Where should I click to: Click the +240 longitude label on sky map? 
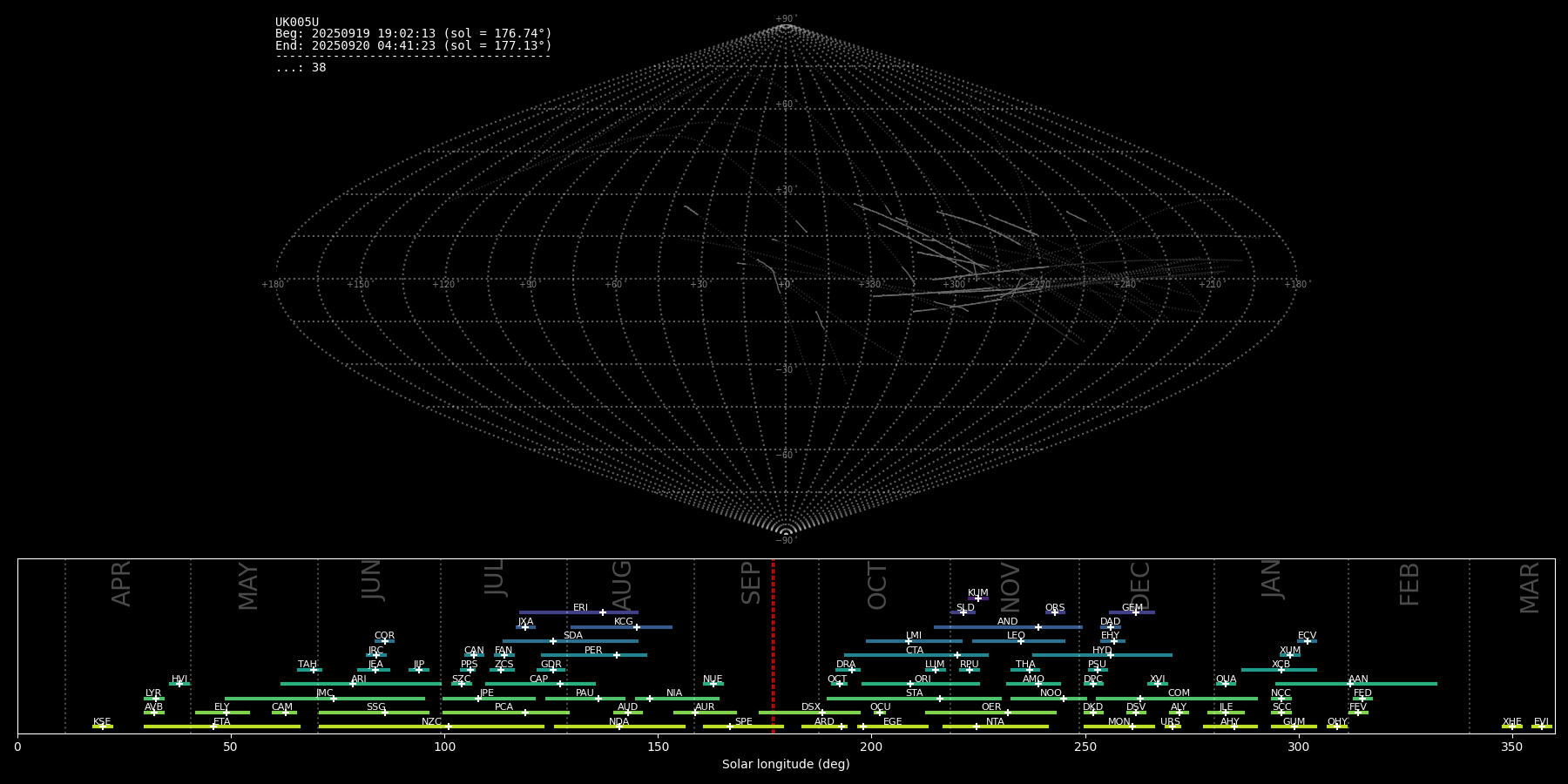pyautogui.click(x=1125, y=285)
